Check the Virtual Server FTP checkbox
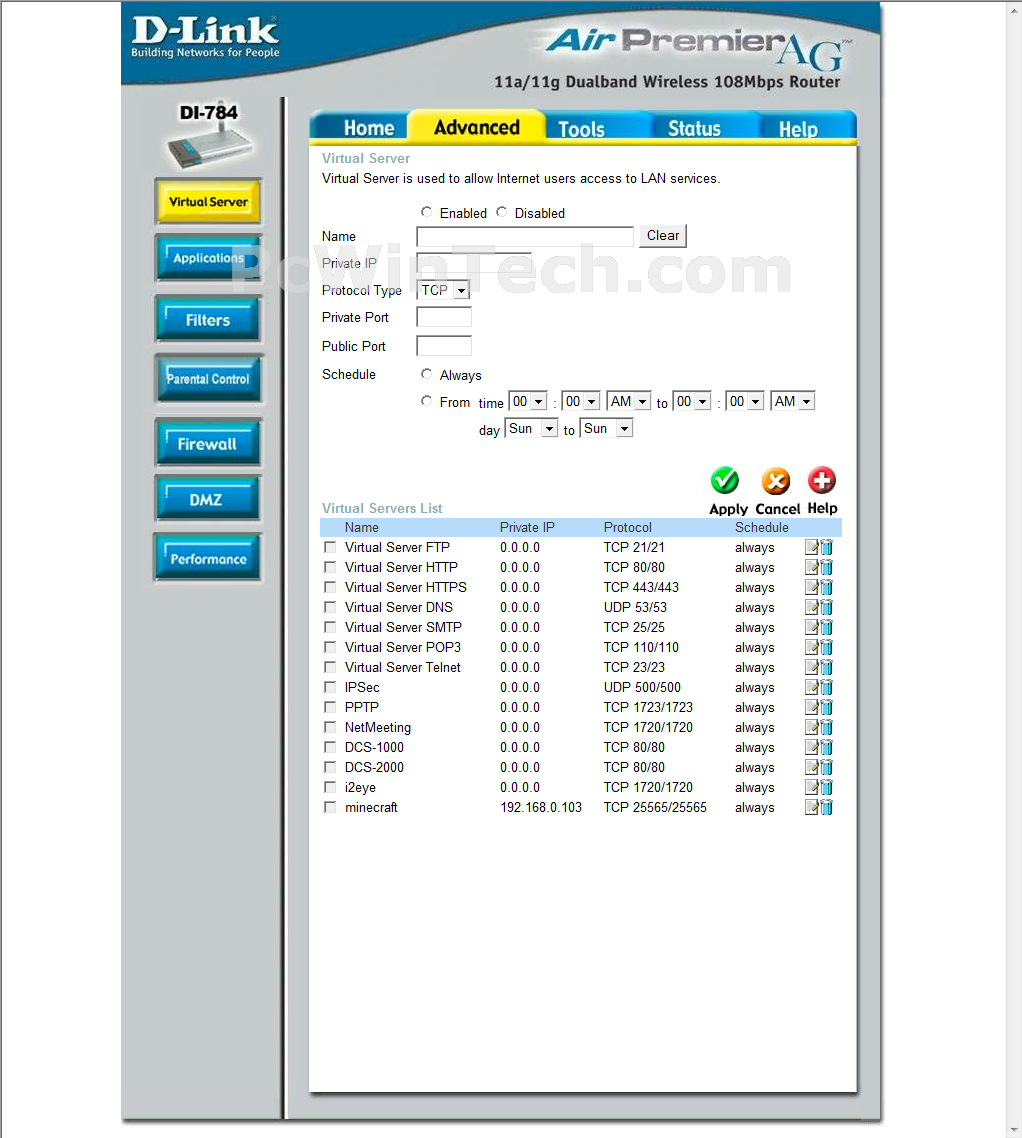 330,547
